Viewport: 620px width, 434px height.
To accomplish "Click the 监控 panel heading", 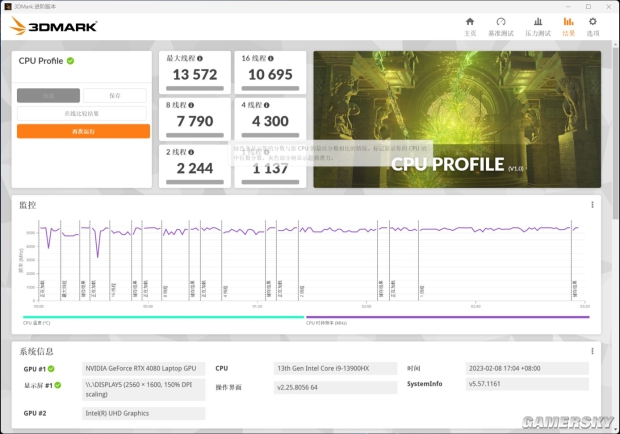I will (28, 205).
